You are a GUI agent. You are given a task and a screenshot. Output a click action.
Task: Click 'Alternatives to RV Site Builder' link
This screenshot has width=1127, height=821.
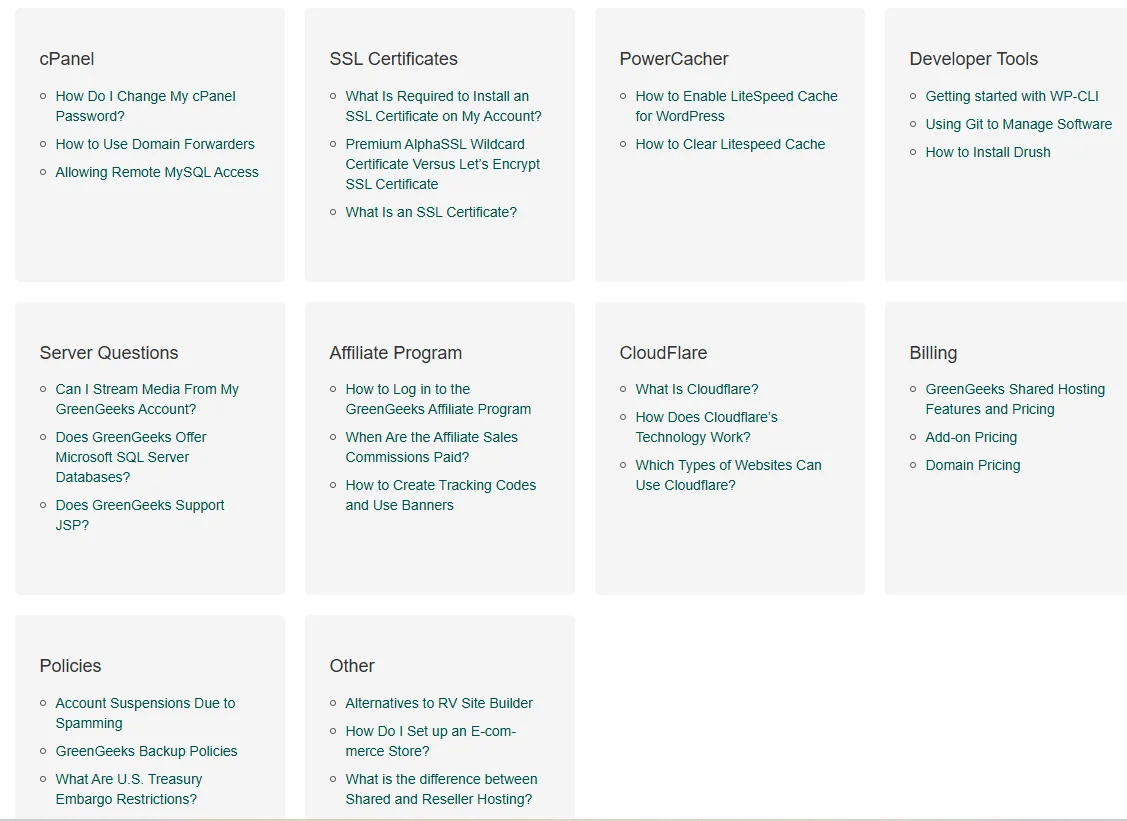pyautogui.click(x=439, y=704)
